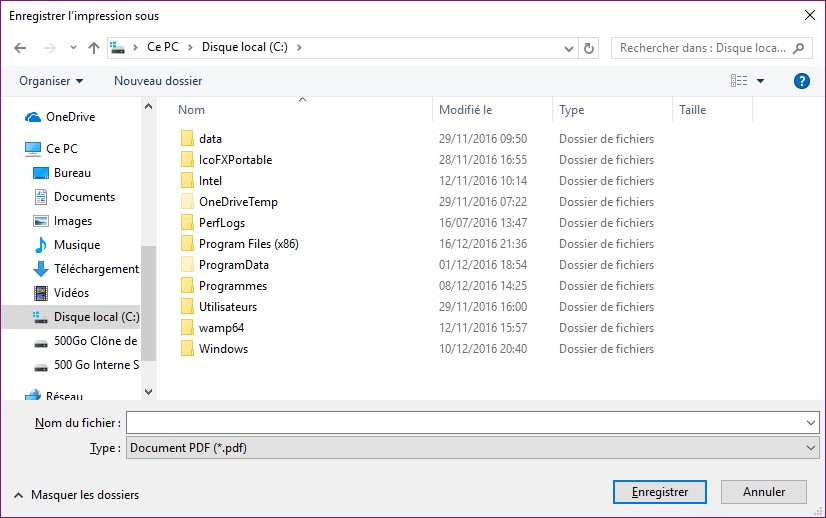Expand chevron after 'Disque local (C:)' breadcrumb

299,47
